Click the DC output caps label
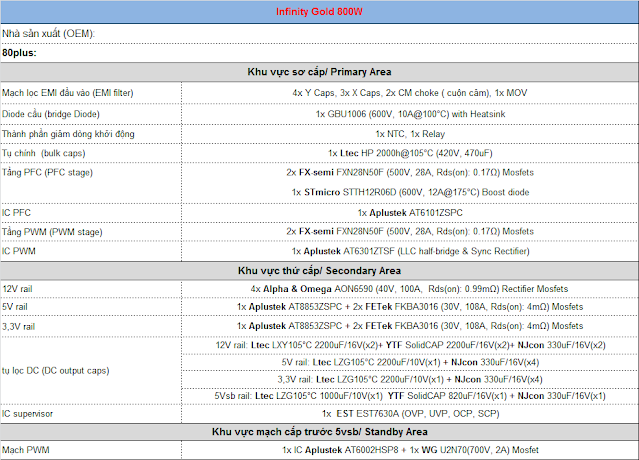This screenshot has width=639, height=460. (68, 369)
